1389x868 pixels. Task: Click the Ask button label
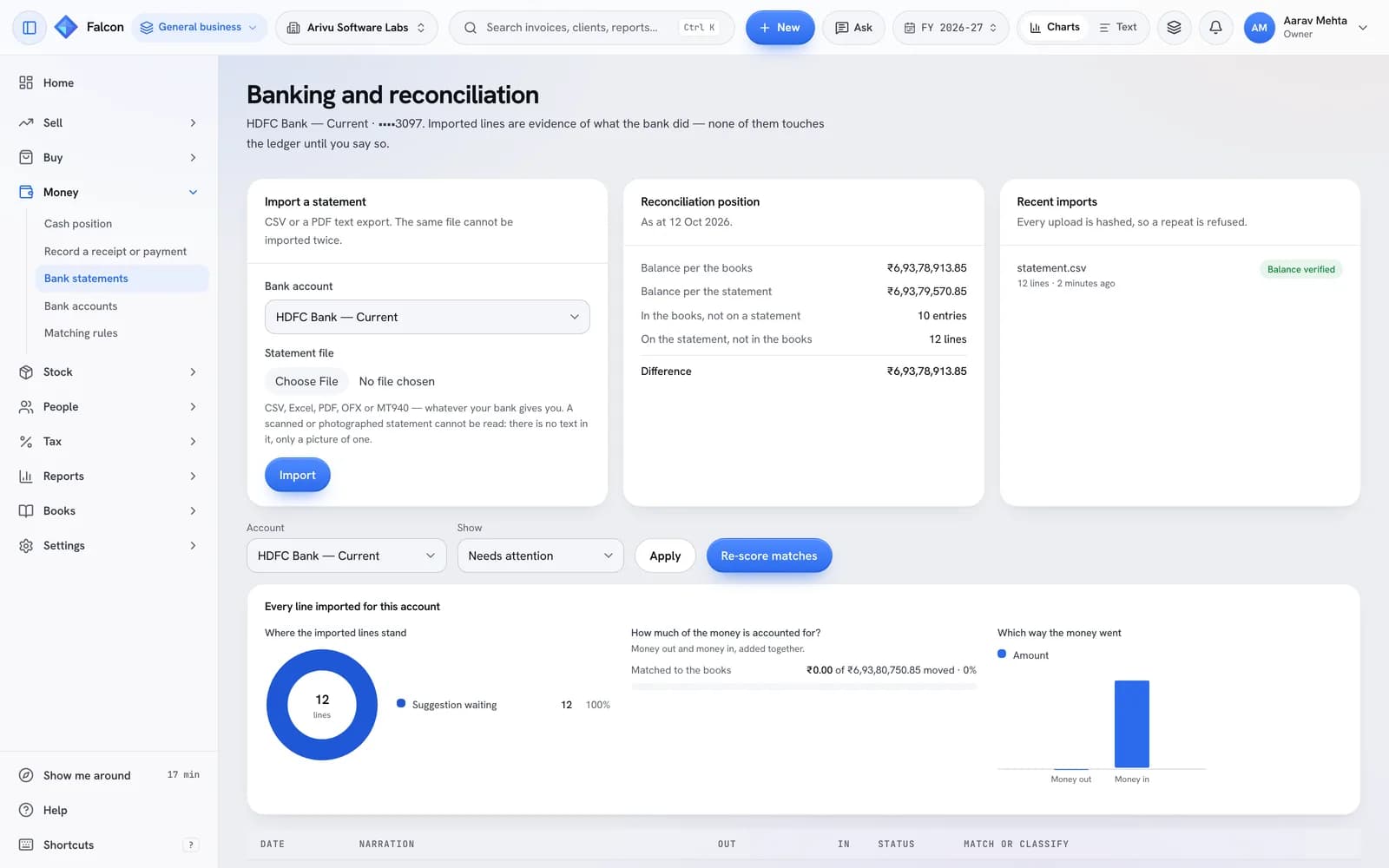[x=863, y=28]
